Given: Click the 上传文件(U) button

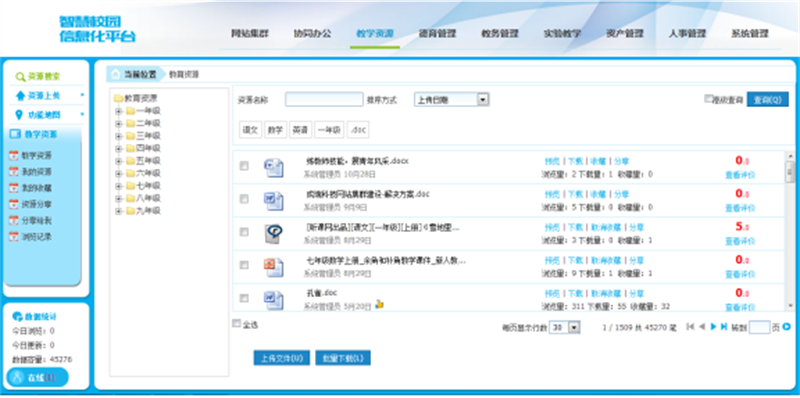Looking at the screenshot, I should coord(282,358).
